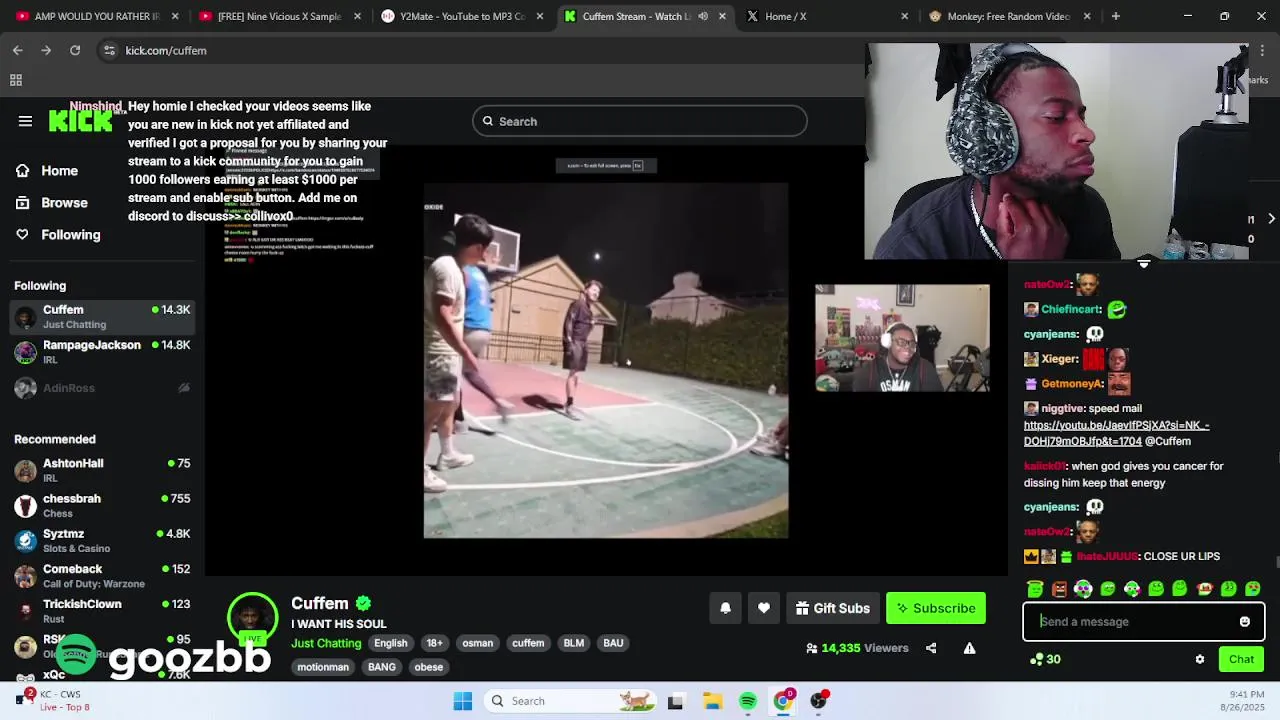The image size is (1280, 720).
Task: Reload the kick.com page
Action: [x=75, y=50]
